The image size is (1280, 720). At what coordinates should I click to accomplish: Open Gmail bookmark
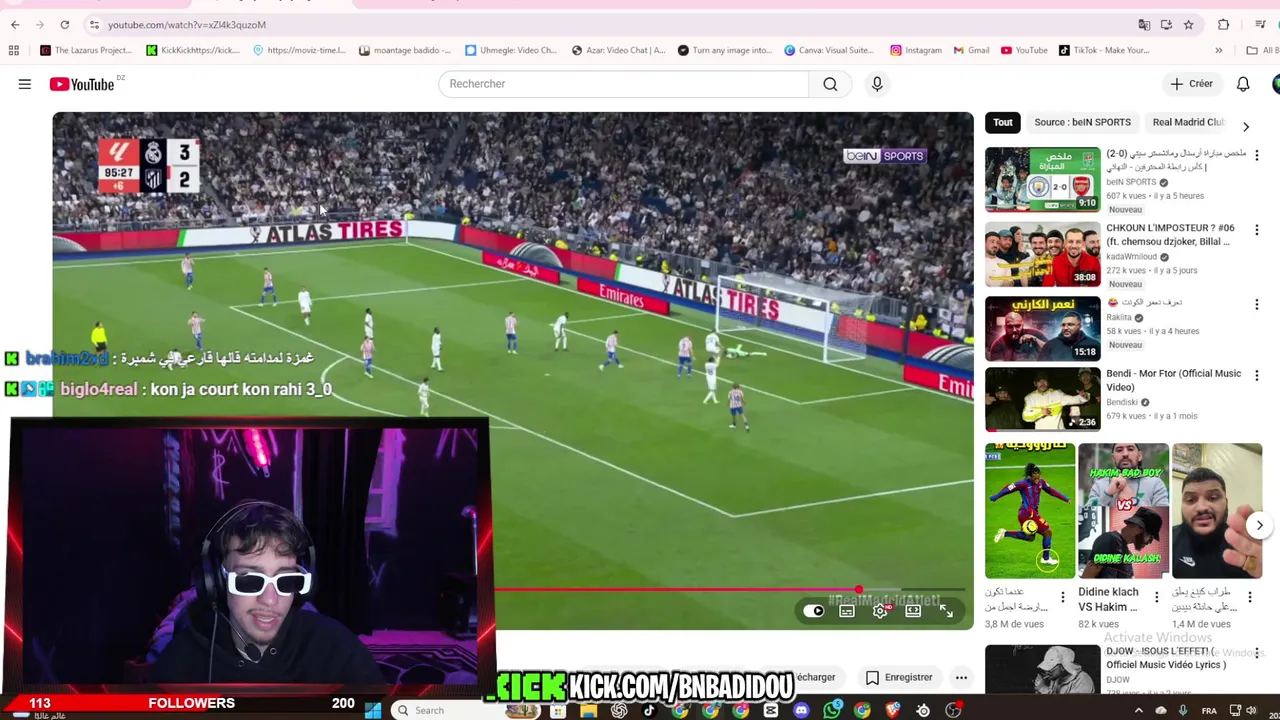click(x=971, y=50)
